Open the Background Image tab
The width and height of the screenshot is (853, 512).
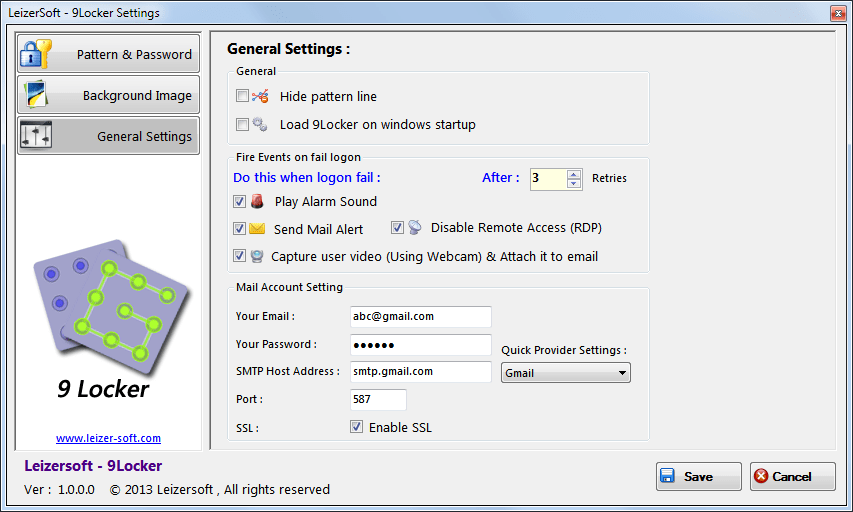click(x=108, y=95)
